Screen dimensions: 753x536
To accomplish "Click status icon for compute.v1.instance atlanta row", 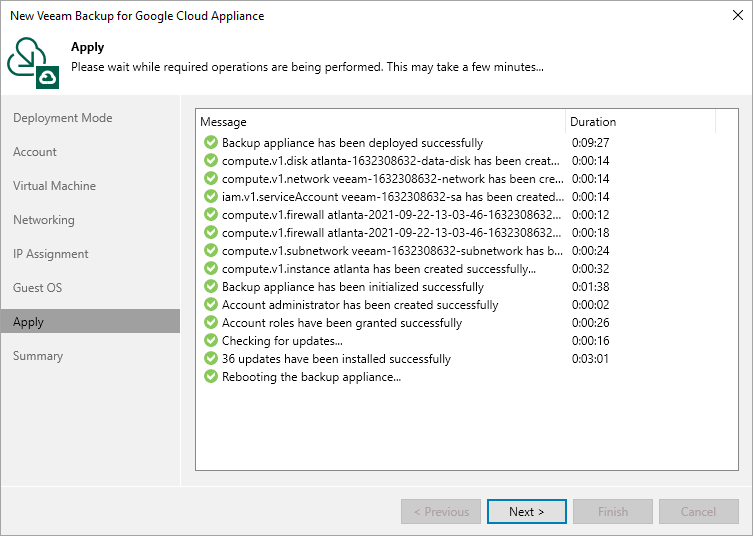I will [210, 269].
